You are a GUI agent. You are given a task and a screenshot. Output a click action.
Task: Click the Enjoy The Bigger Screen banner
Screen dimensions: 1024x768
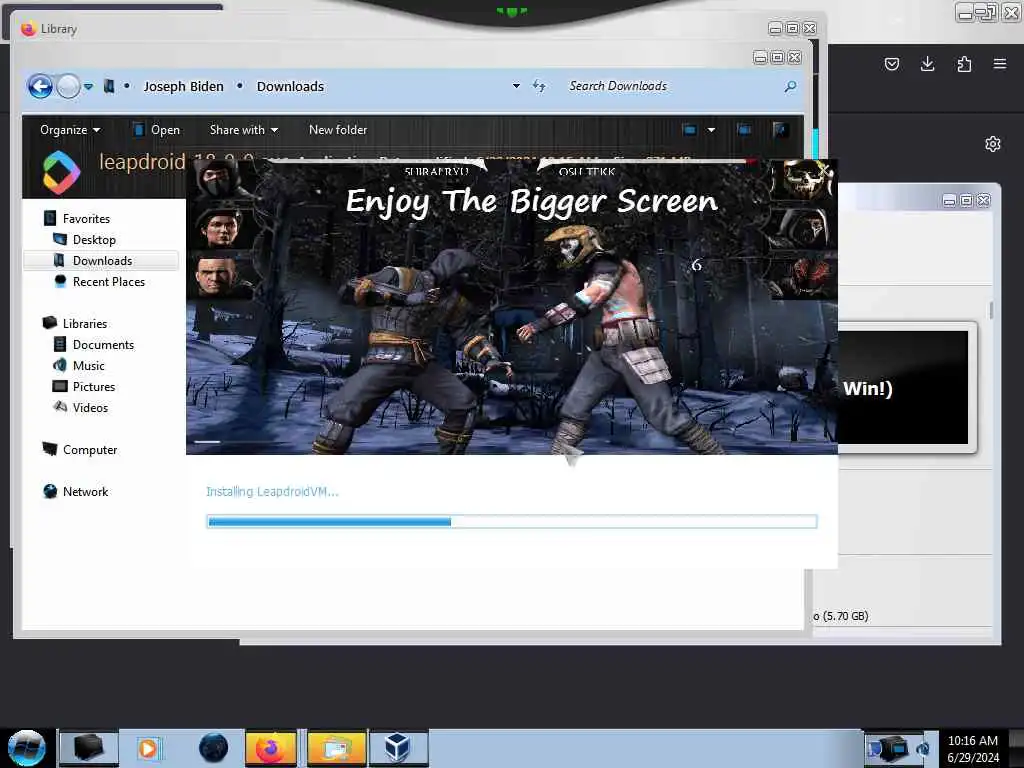coord(532,201)
